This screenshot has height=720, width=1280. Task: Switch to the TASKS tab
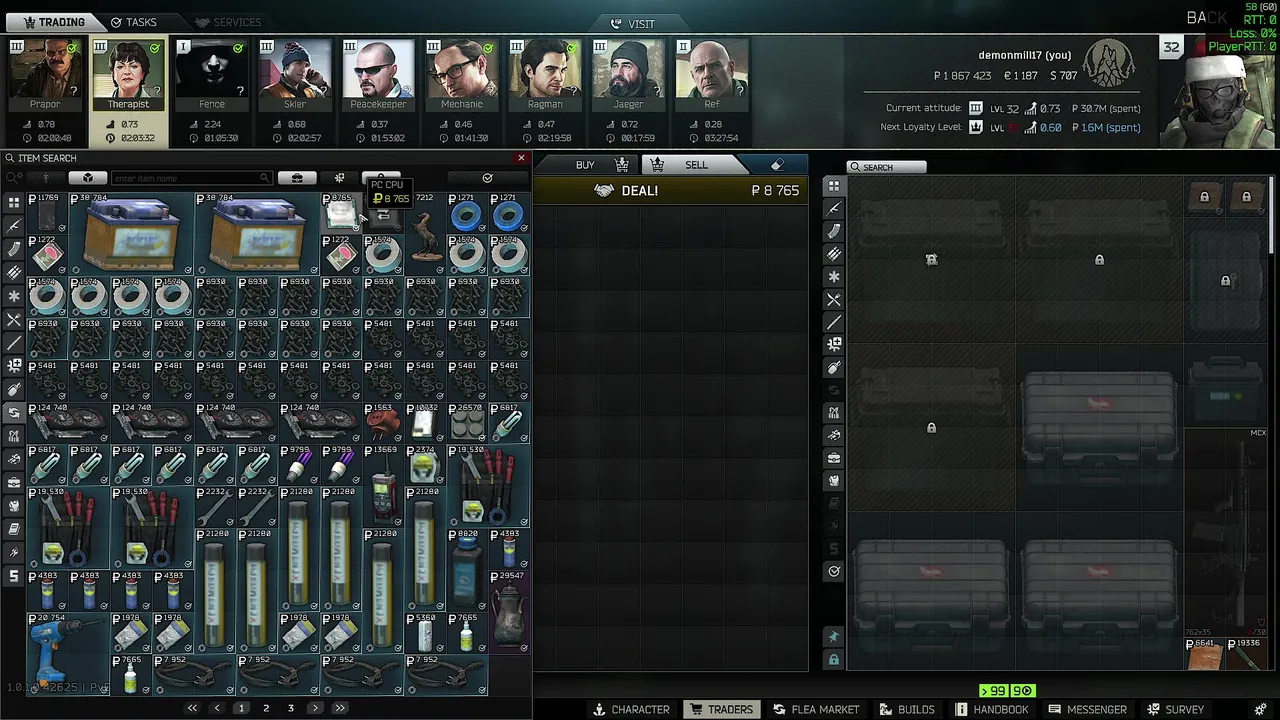click(x=134, y=22)
